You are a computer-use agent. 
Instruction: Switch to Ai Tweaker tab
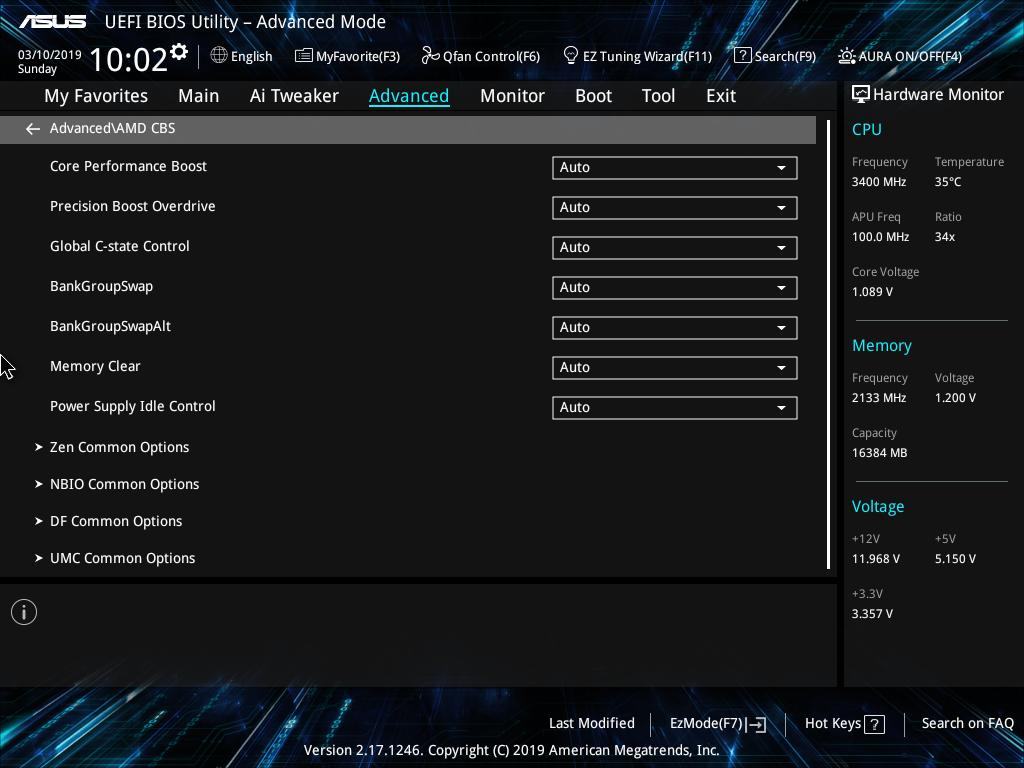[294, 96]
